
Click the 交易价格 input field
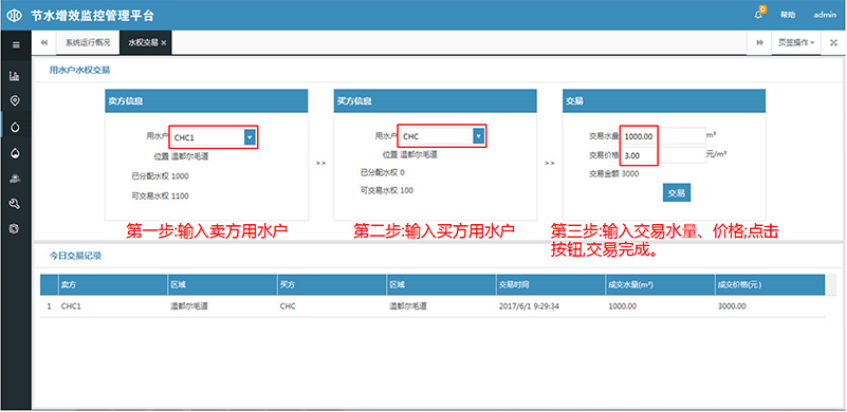(662, 156)
